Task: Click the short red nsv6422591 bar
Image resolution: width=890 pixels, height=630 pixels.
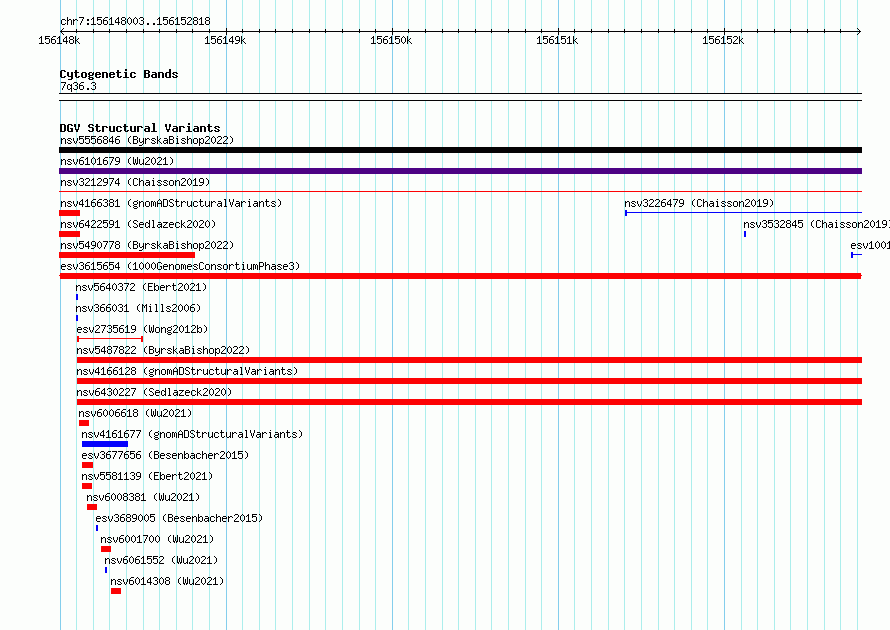Action: [x=69, y=234]
